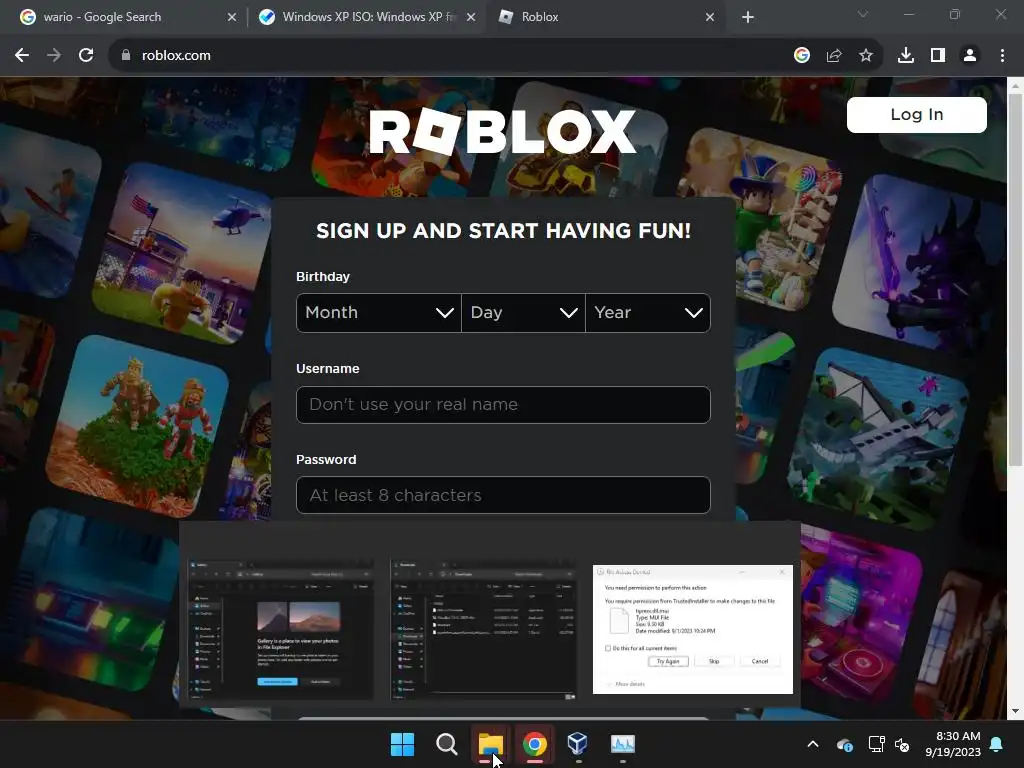Toggle the Chrome side panel icon
The width and height of the screenshot is (1024, 768).
click(x=938, y=56)
